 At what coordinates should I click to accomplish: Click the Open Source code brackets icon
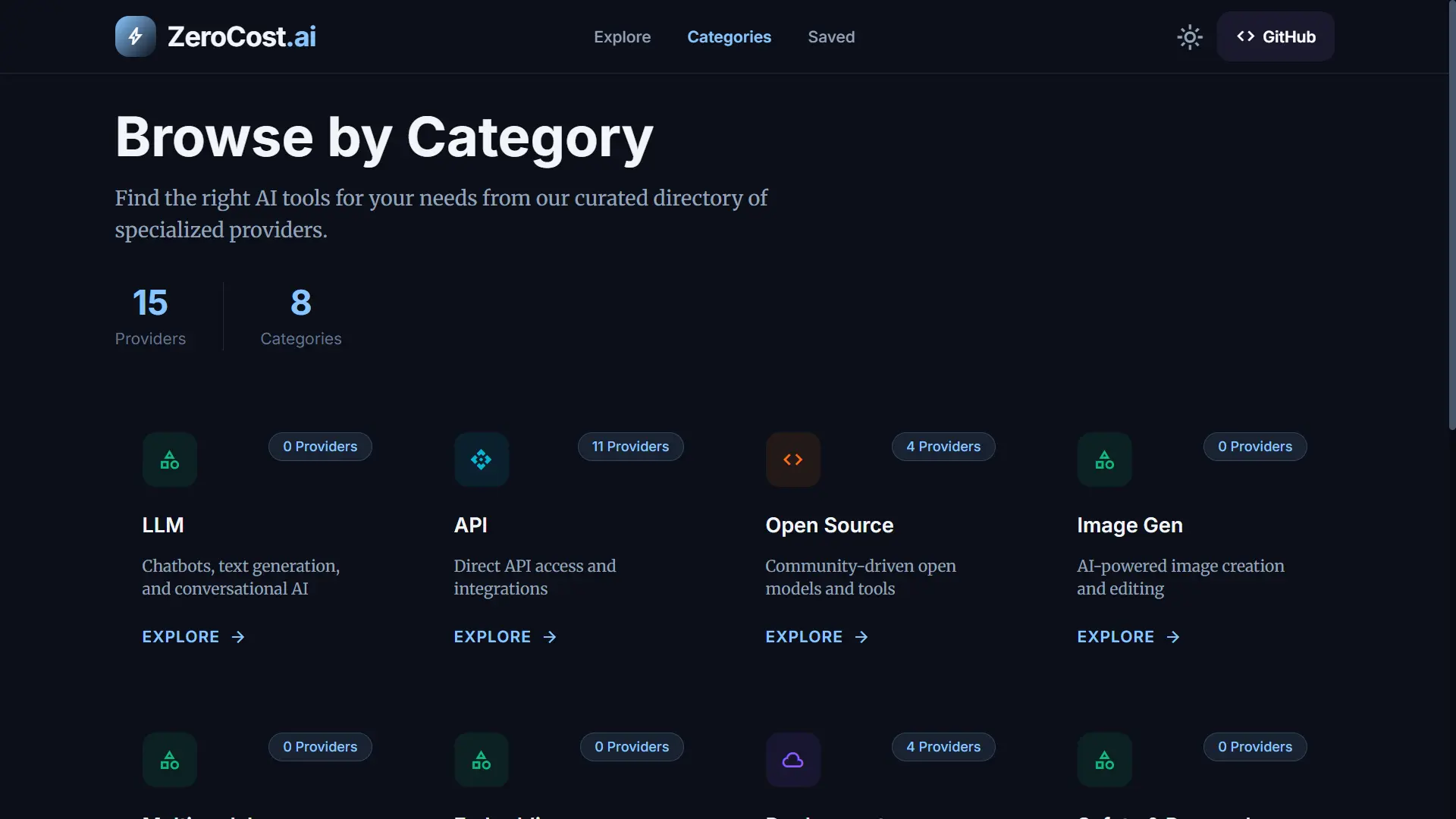coord(793,460)
